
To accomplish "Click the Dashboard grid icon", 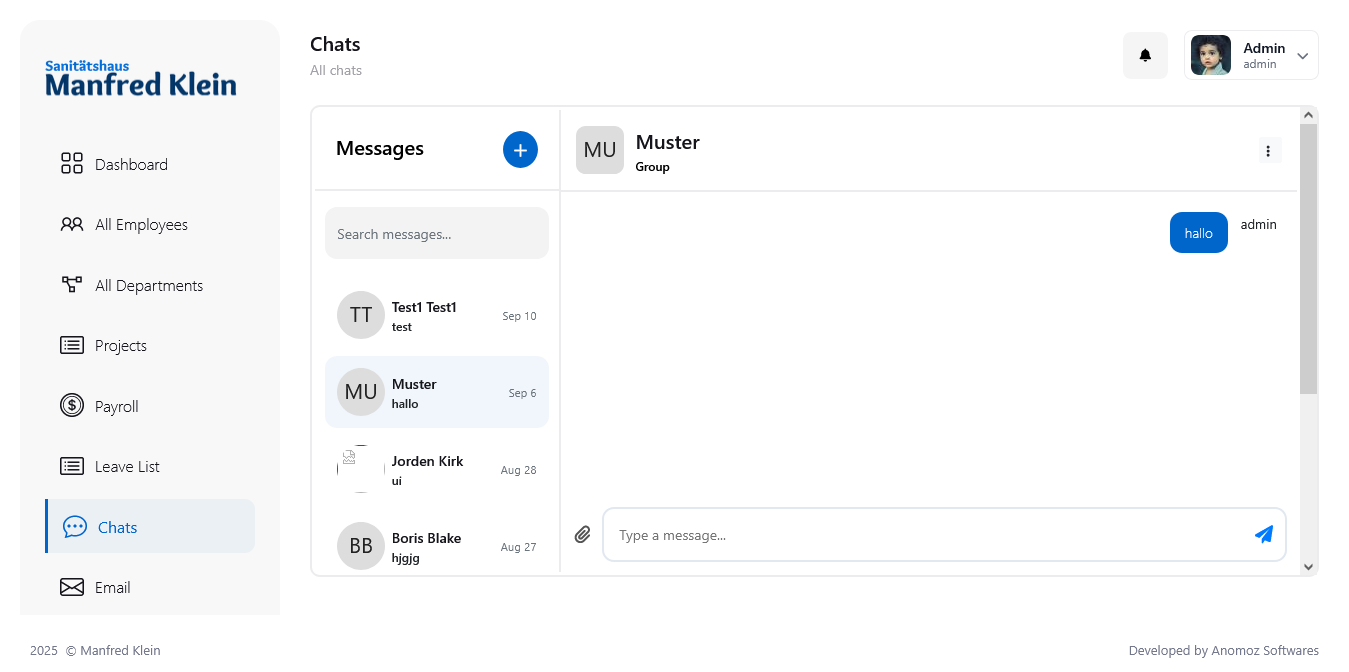I will pos(72,164).
